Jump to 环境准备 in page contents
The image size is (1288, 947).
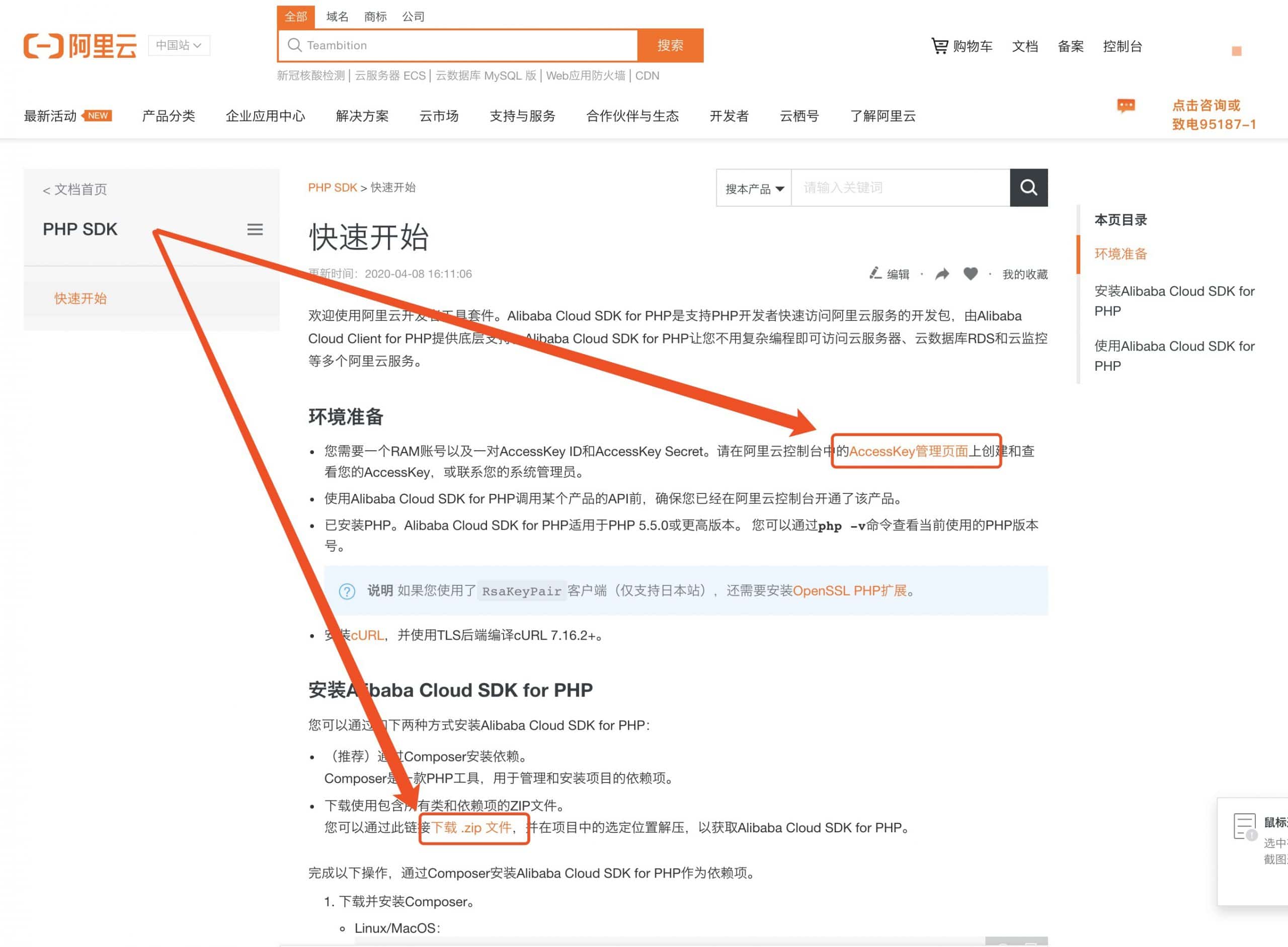tap(1120, 254)
